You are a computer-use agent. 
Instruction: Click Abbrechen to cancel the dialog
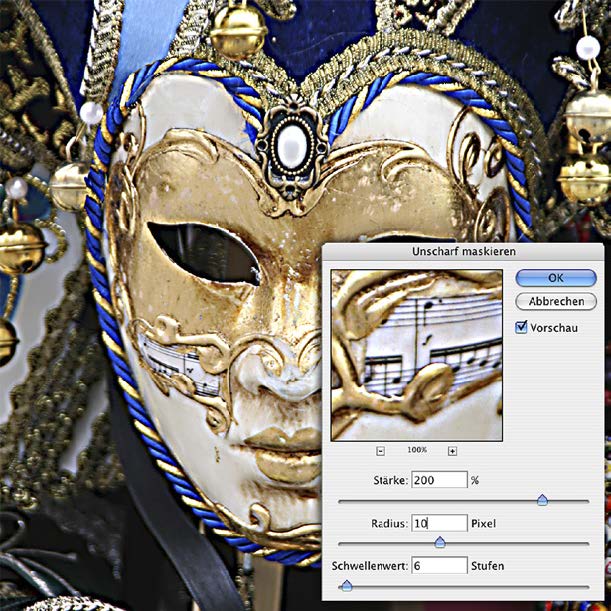(556, 301)
